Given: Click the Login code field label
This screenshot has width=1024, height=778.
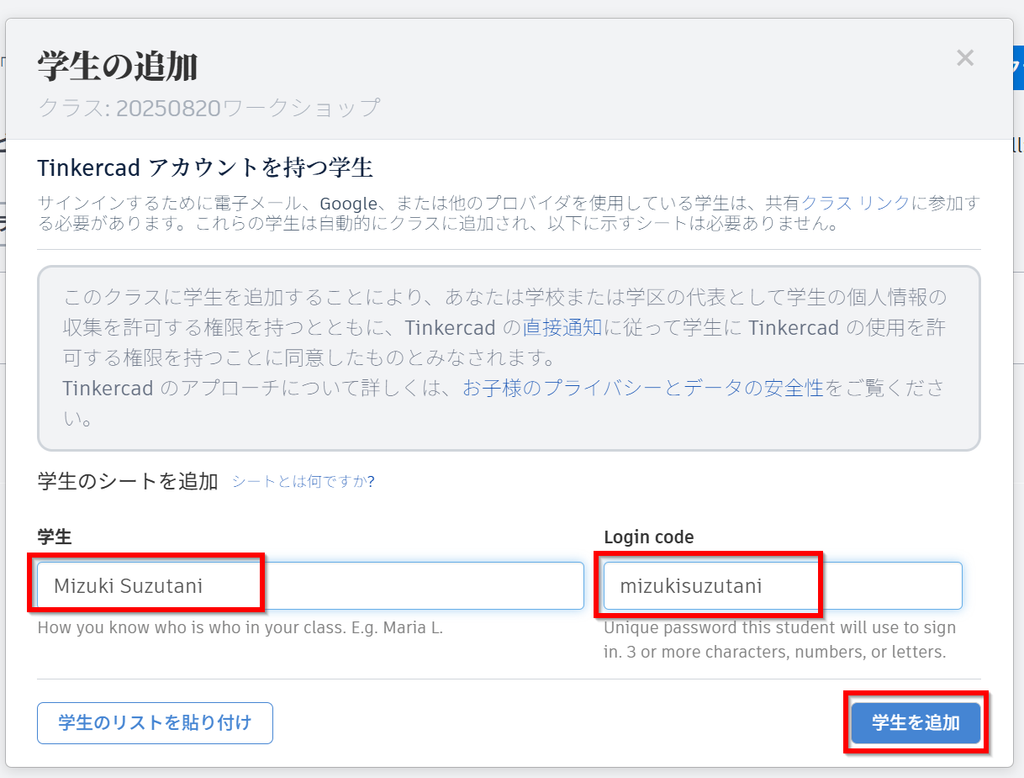Looking at the screenshot, I should pyautogui.click(x=648, y=537).
